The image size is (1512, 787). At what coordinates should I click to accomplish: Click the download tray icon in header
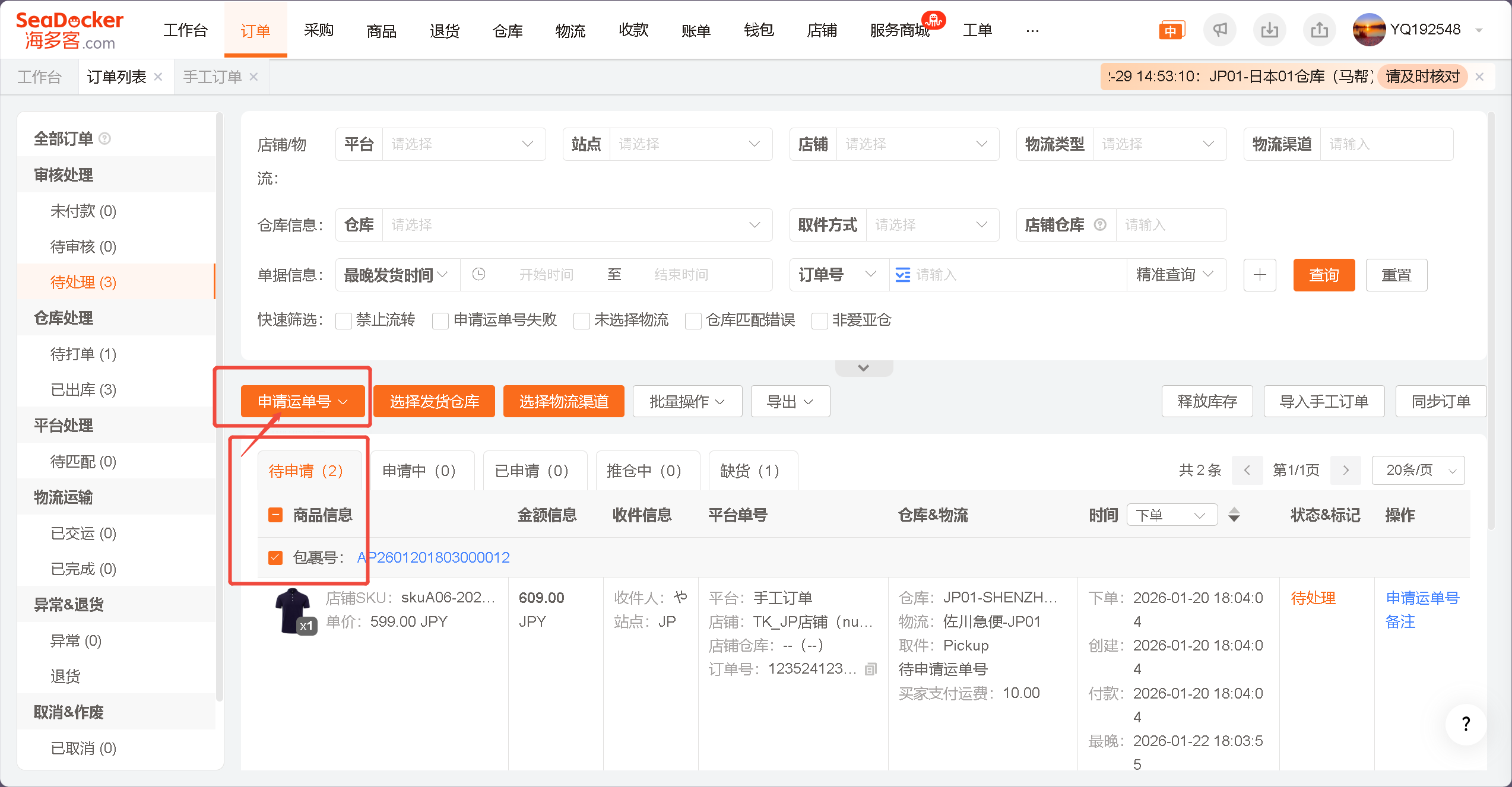1269,30
